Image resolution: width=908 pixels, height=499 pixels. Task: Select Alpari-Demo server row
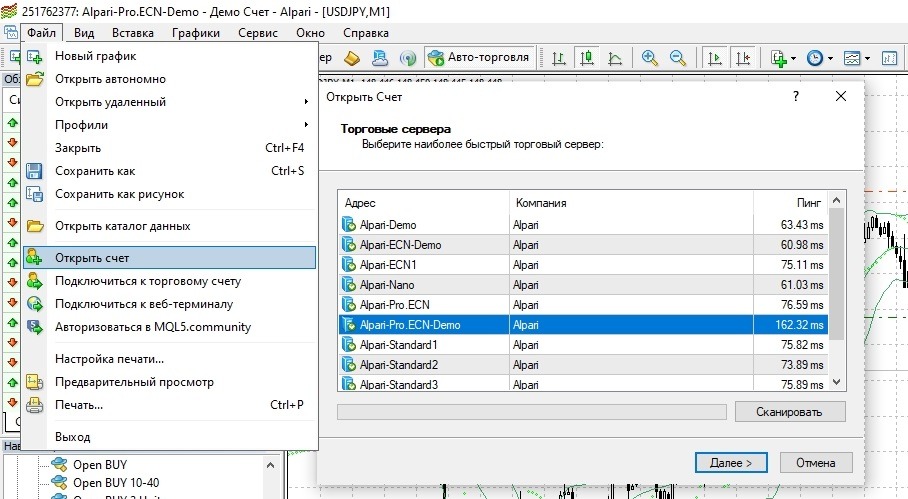583,225
